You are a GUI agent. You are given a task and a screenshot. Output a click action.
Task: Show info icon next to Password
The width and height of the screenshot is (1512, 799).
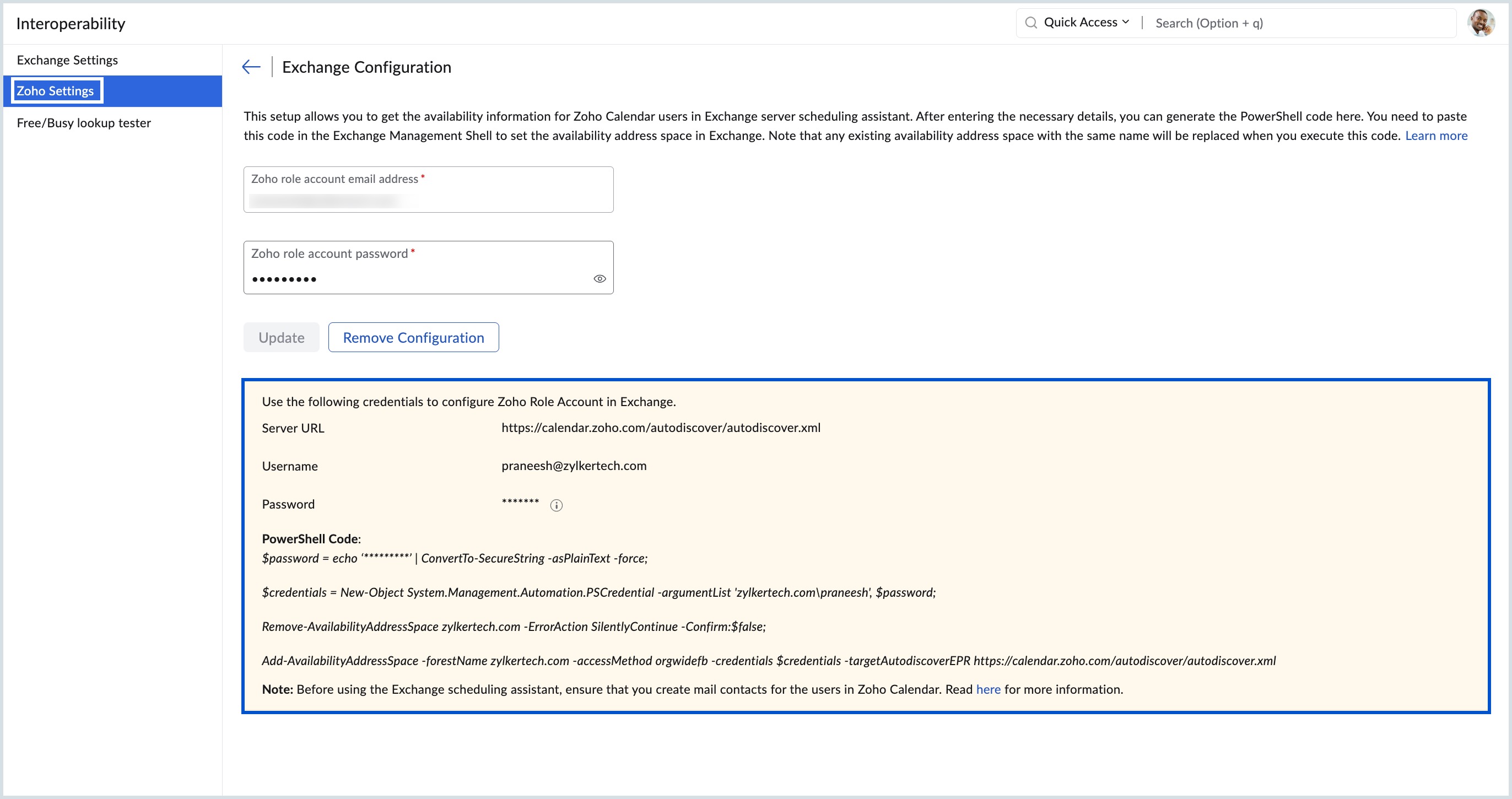tap(556, 505)
